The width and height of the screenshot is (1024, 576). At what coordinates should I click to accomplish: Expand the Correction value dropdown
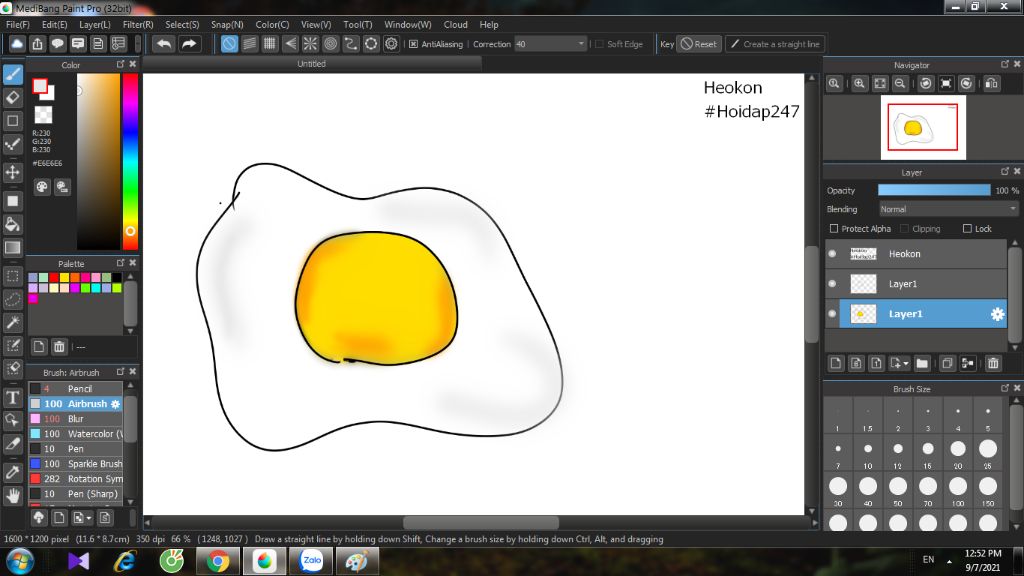[581, 44]
